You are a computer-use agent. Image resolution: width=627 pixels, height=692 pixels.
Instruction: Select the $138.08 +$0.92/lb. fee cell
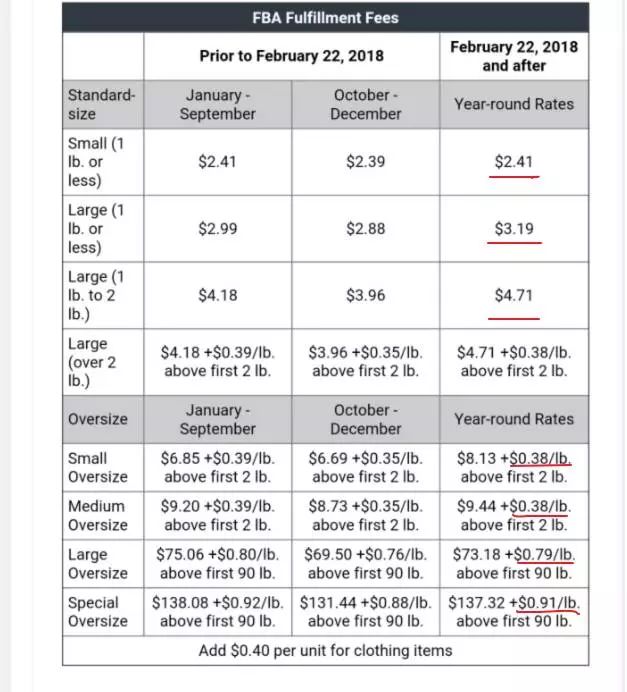[x=217, y=611]
